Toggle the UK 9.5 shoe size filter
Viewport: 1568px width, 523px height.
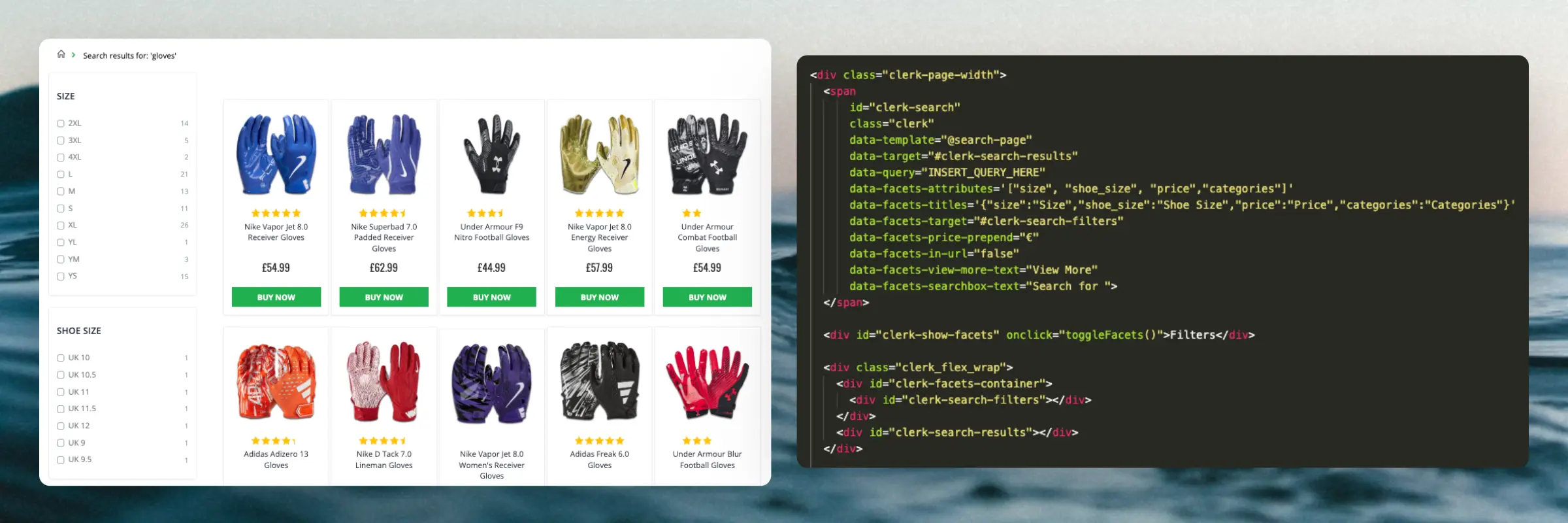[61, 460]
